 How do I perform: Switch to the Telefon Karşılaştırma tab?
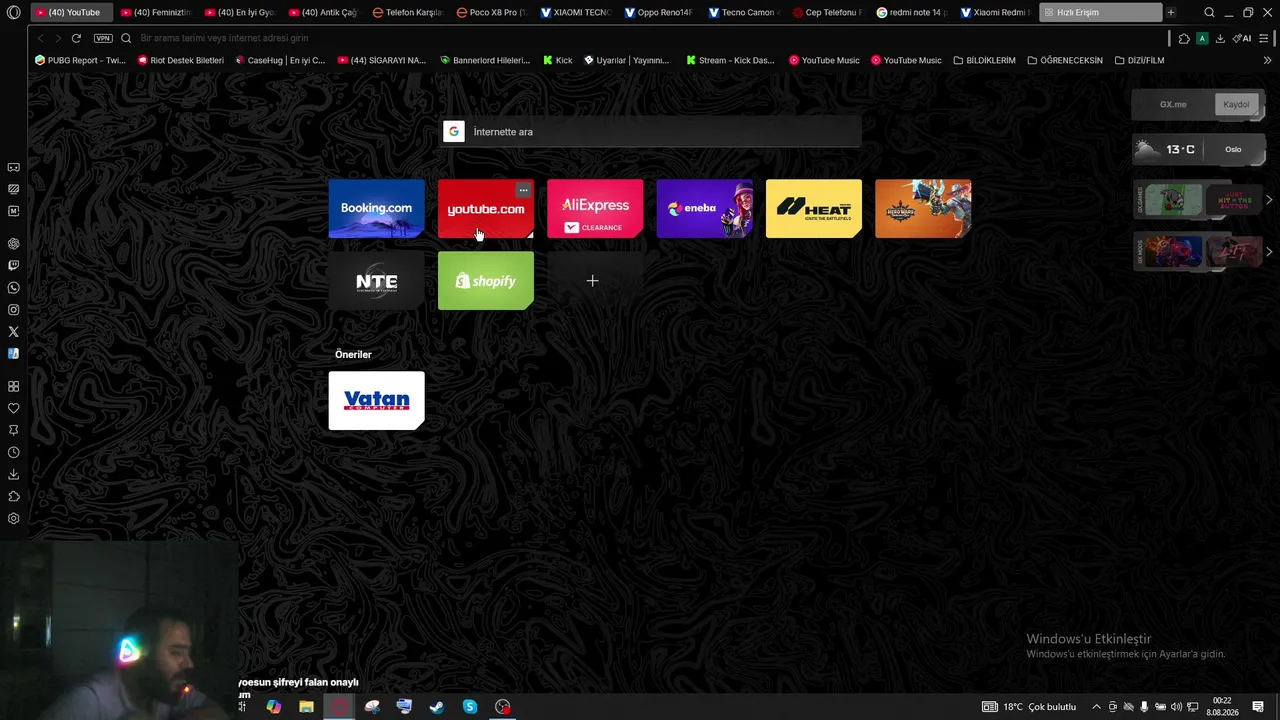(x=407, y=13)
